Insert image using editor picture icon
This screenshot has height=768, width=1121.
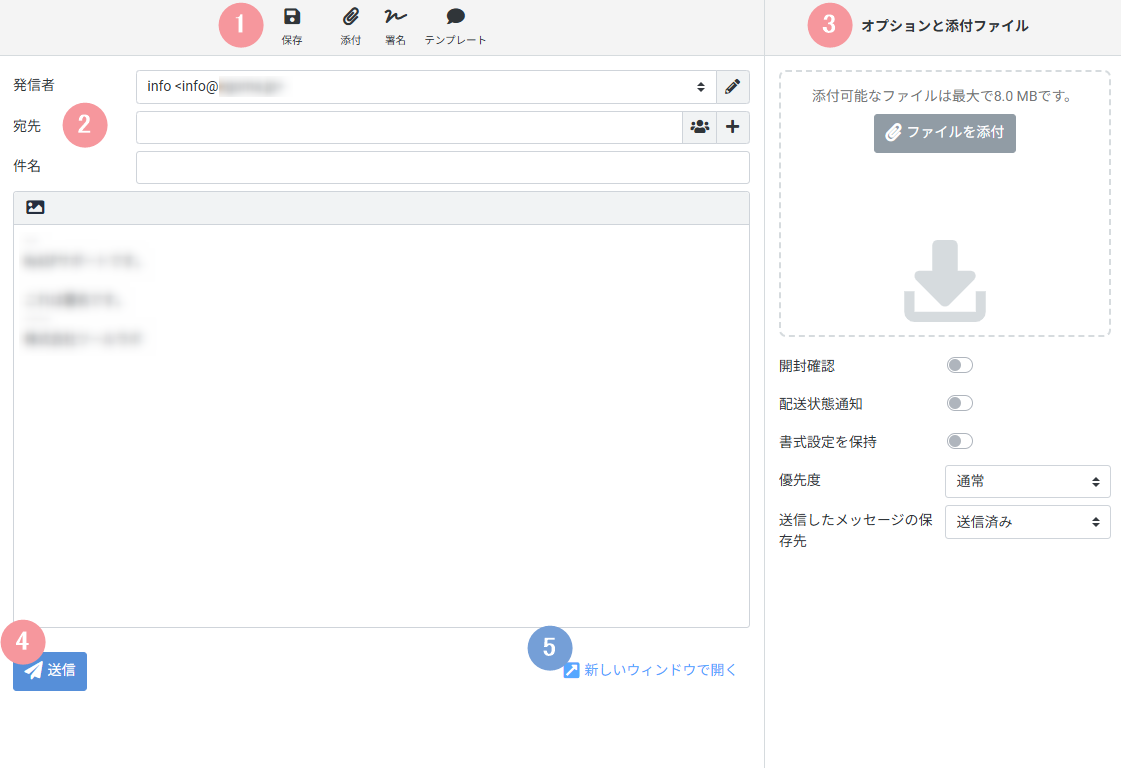tap(35, 207)
